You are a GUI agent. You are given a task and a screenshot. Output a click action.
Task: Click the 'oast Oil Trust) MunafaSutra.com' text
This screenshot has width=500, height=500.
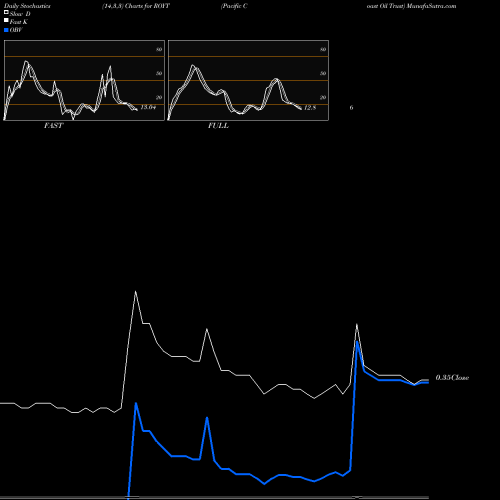[x=411, y=6]
